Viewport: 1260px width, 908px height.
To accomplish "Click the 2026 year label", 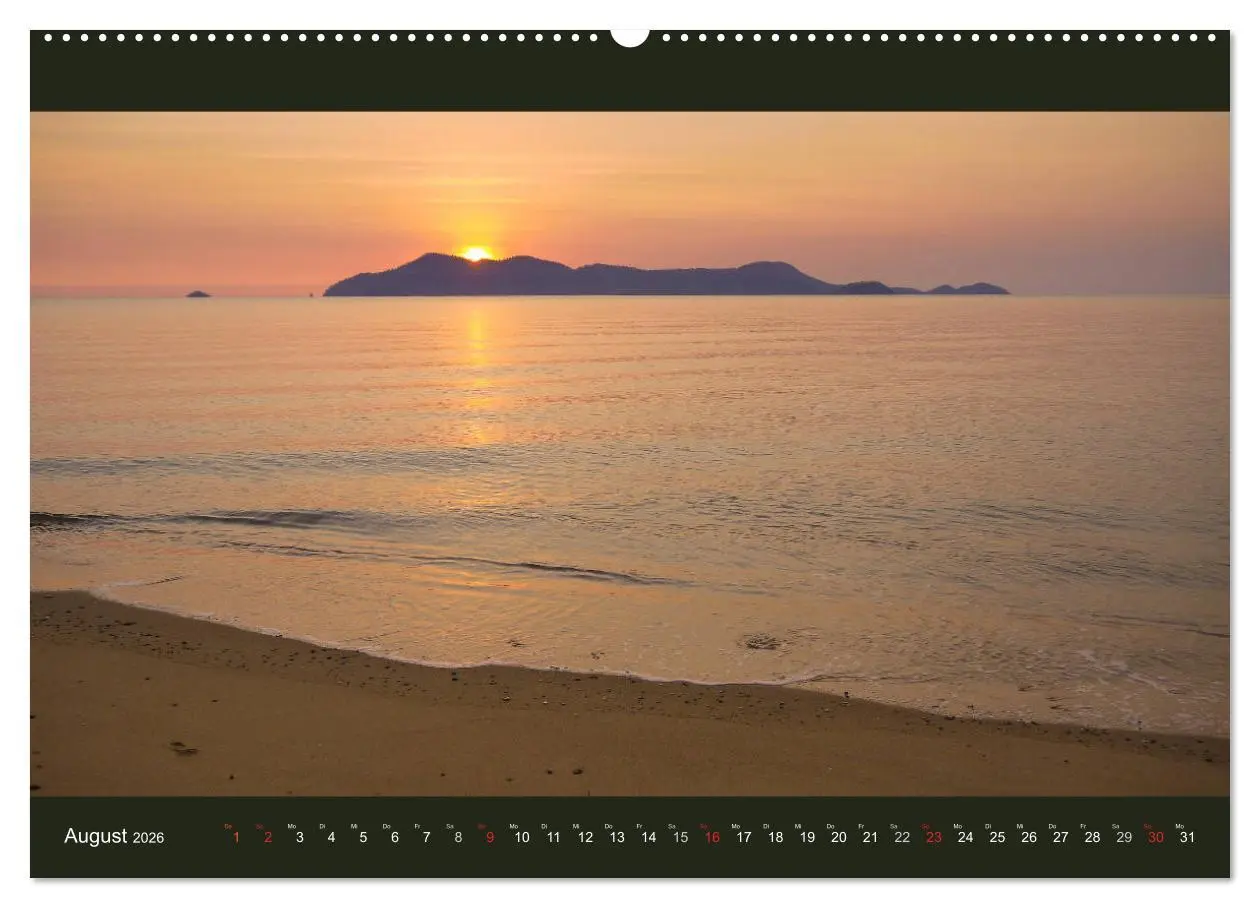I will (x=148, y=839).
